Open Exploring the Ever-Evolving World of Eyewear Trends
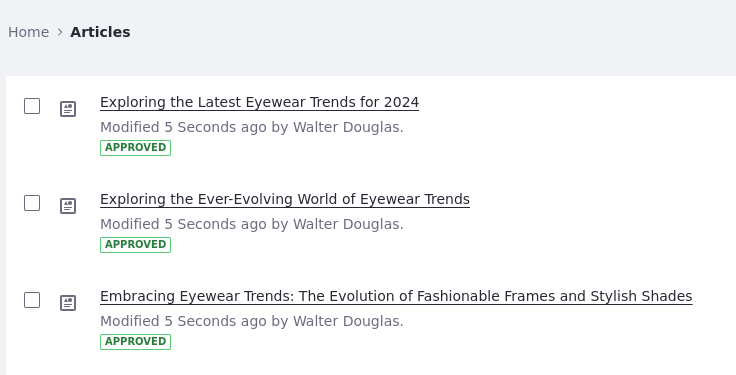The image size is (736, 375). click(x=285, y=199)
